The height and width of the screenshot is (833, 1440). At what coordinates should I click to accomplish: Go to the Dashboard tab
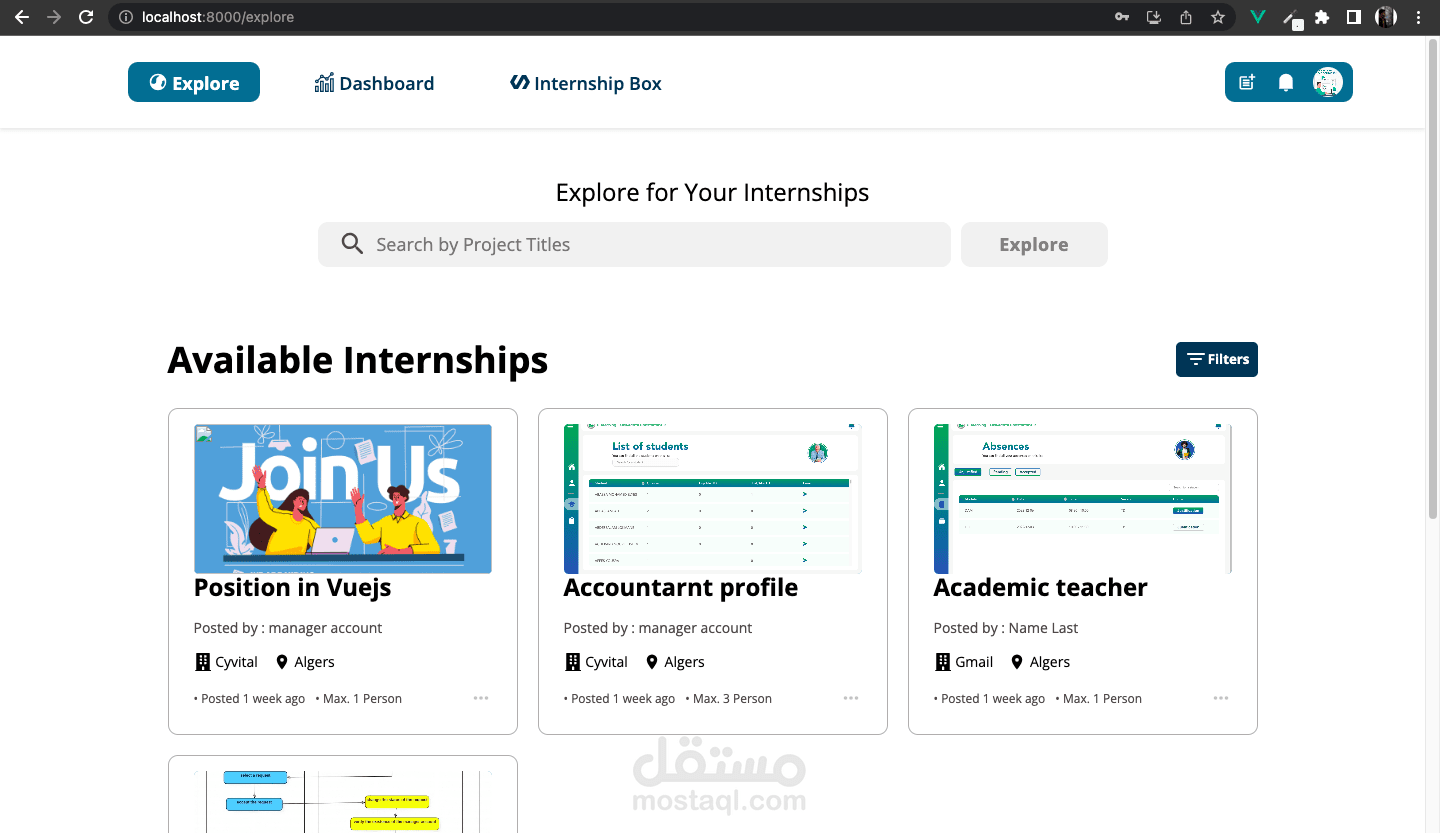click(374, 83)
